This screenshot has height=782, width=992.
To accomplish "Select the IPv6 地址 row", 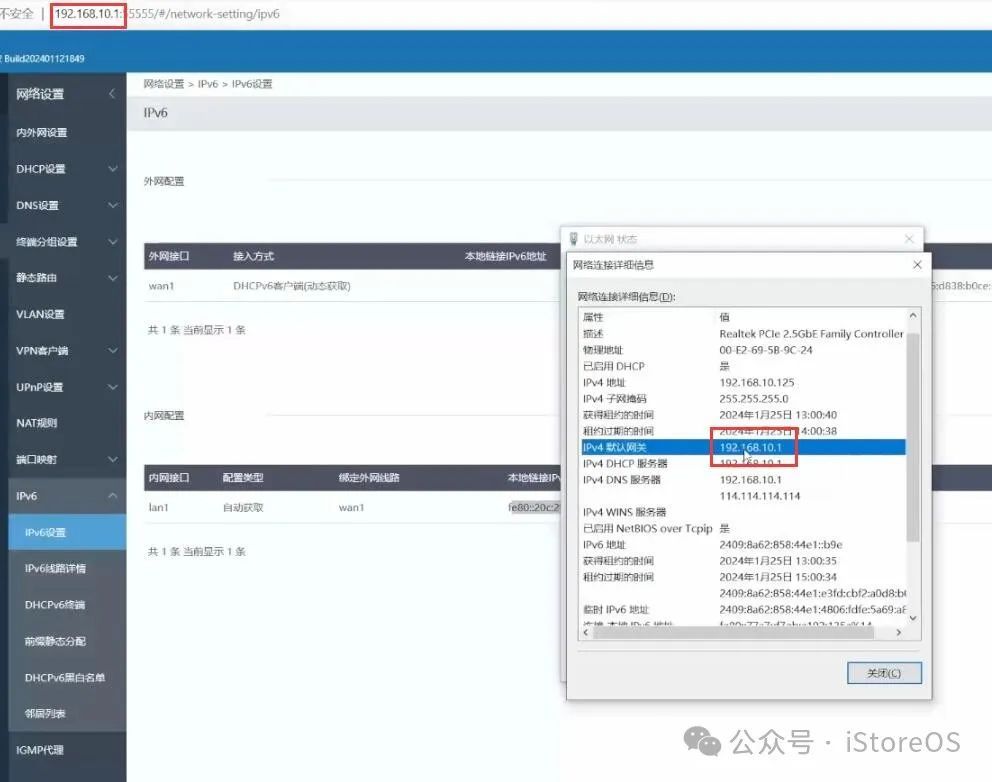I will 743,545.
